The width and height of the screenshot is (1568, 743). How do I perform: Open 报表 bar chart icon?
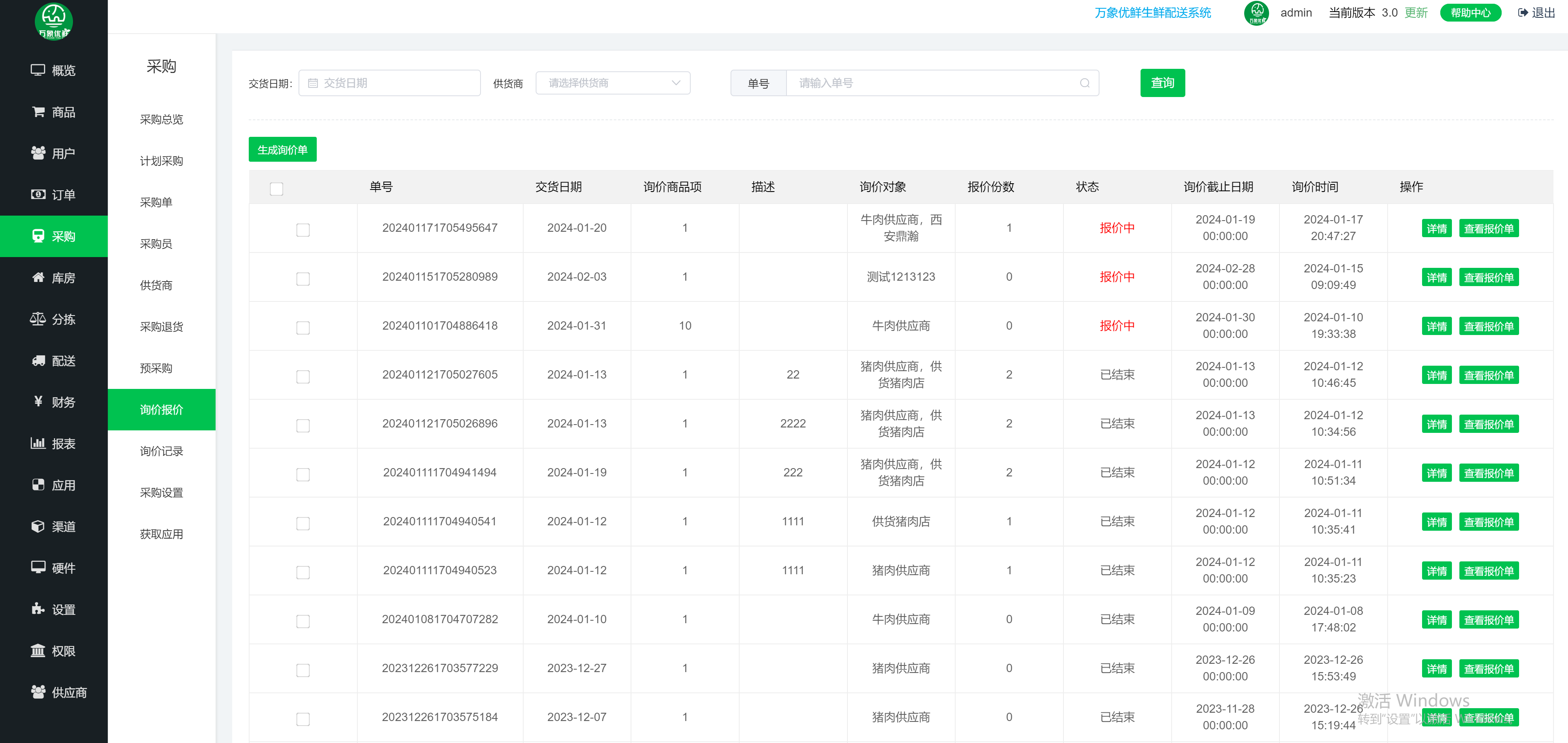point(38,443)
